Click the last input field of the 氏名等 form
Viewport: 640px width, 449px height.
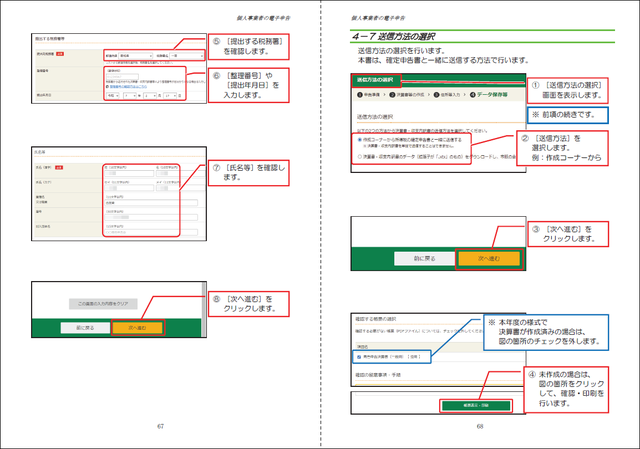[151, 233]
